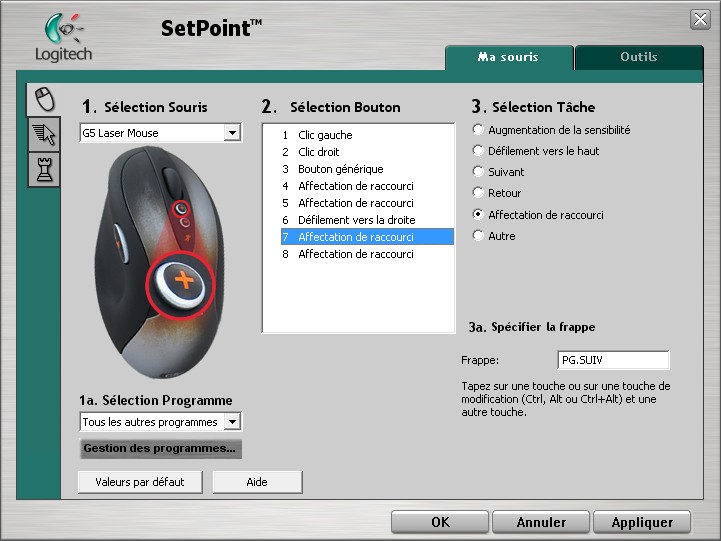Select button 5 Affectation de raccourci
Viewport: 721px width, 541px height.
click(x=367, y=203)
